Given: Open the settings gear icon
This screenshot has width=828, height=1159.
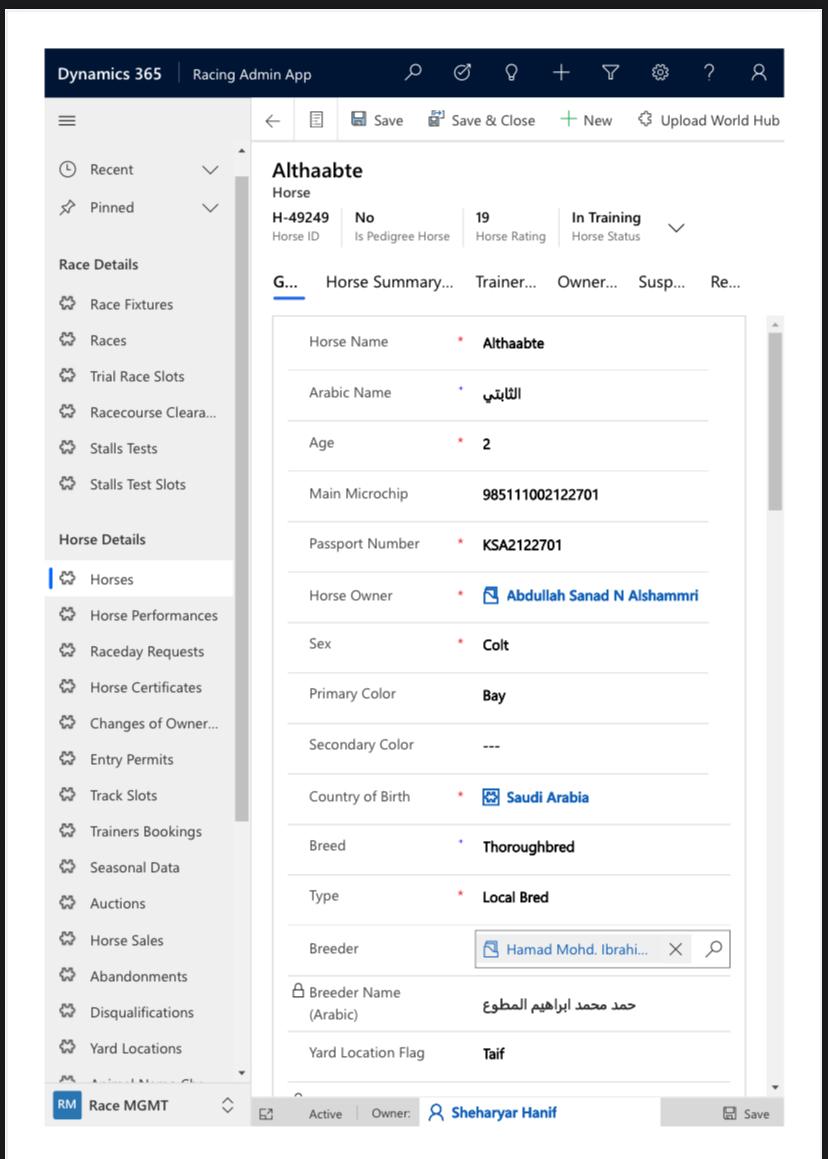Looking at the screenshot, I should click(660, 73).
